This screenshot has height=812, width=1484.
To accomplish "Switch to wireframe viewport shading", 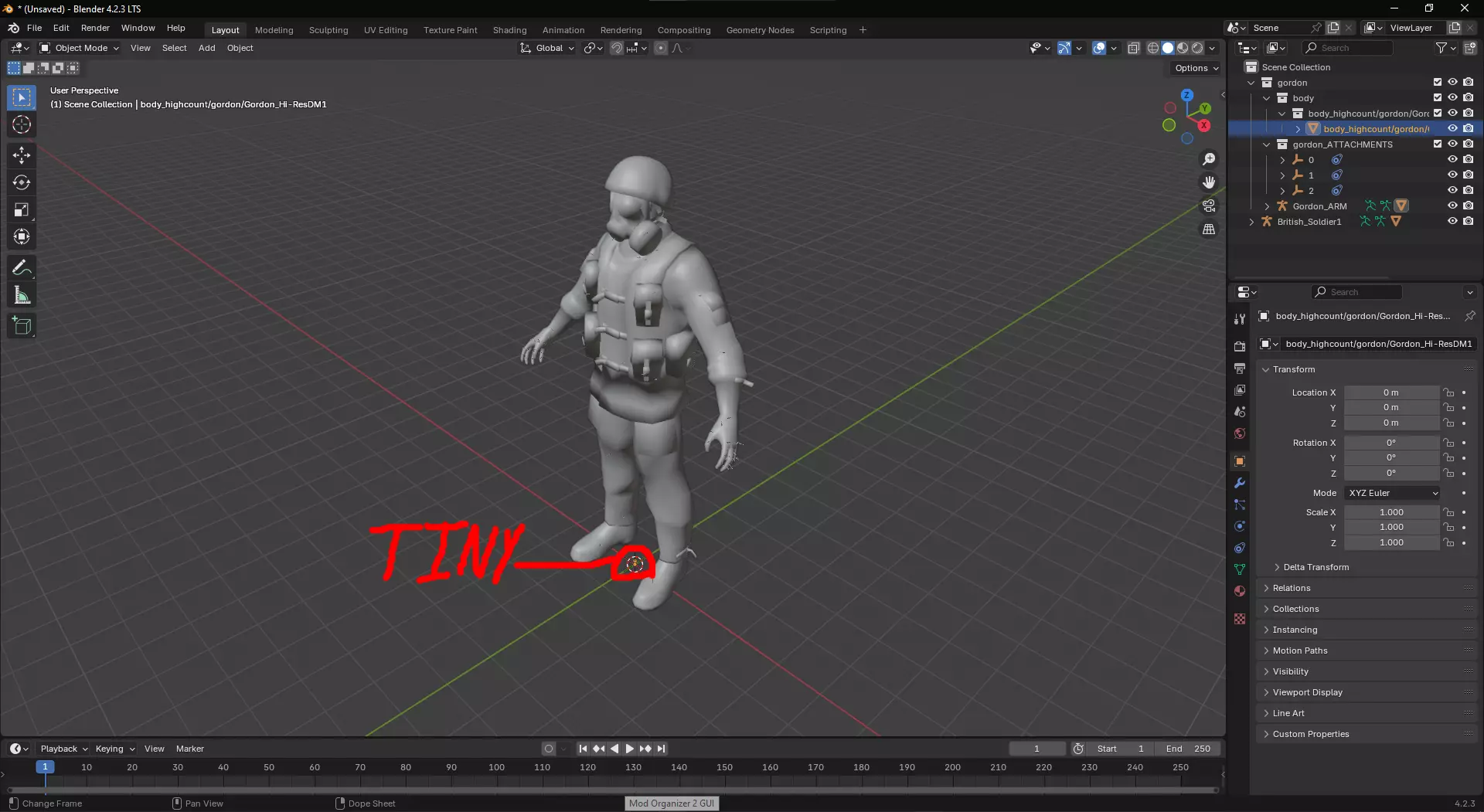I will 1153,48.
